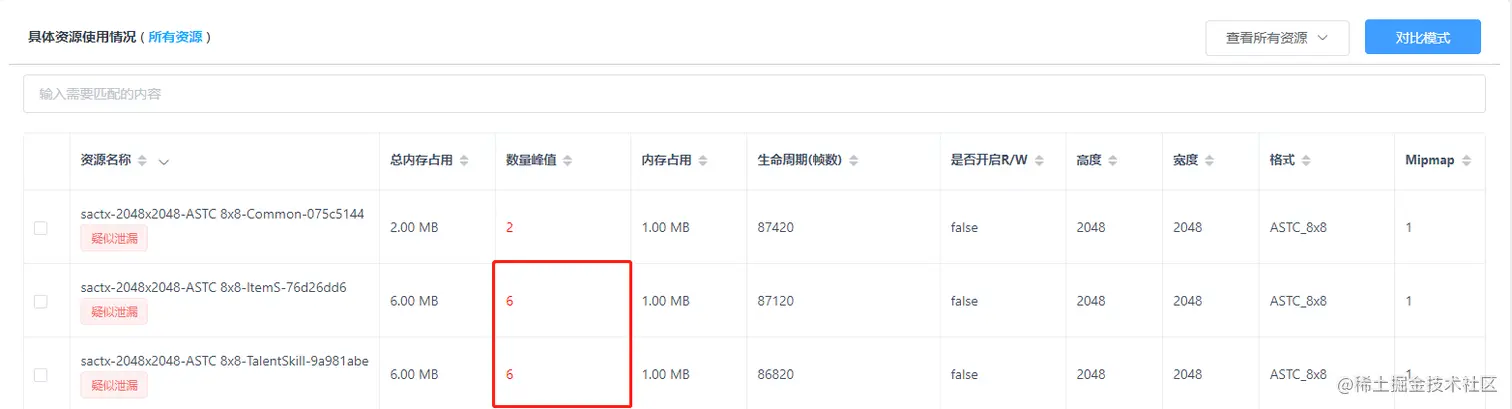Click ASTC_8x8 format in Common row
The height and width of the screenshot is (409, 1512).
tap(1298, 228)
